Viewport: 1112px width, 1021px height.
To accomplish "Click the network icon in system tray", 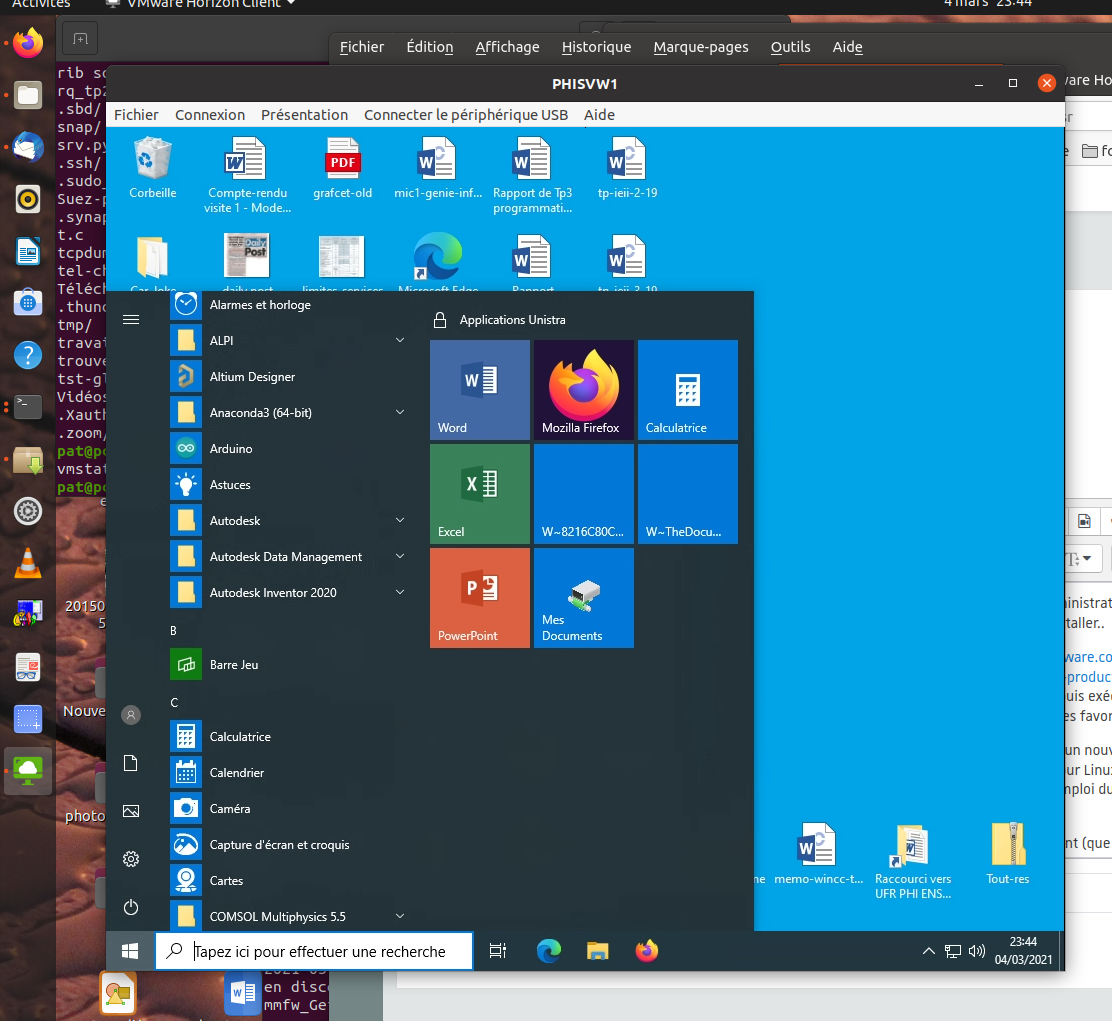I will pos(952,952).
